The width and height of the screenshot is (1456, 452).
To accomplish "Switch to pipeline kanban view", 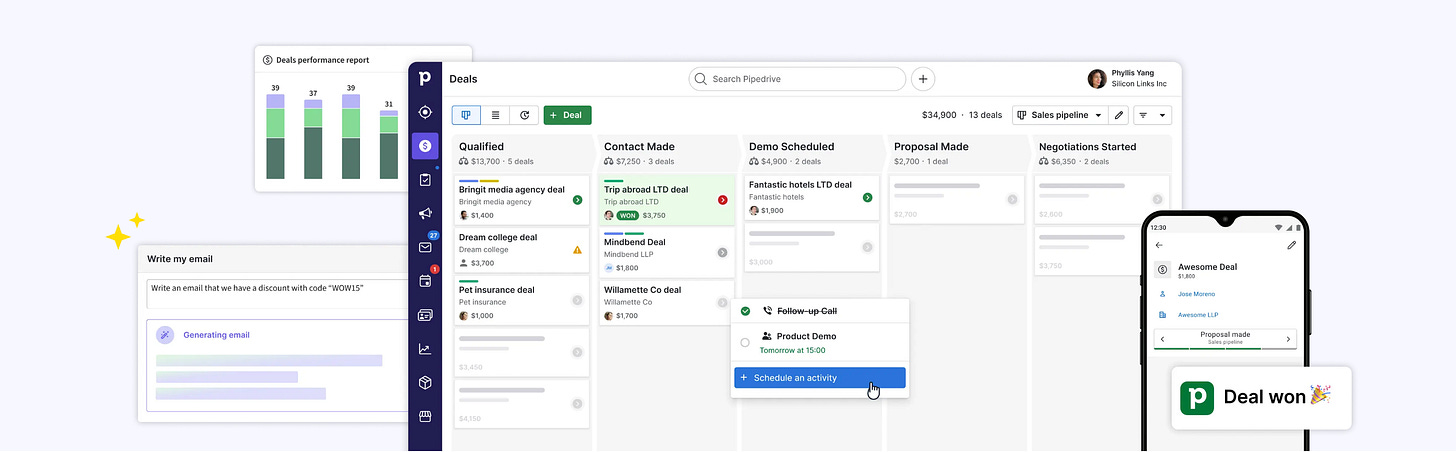I will pyautogui.click(x=466, y=115).
